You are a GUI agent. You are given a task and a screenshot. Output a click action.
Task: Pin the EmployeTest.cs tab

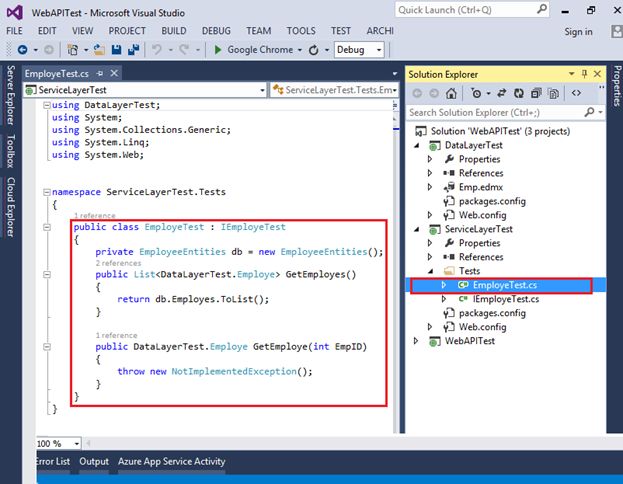(100, 74)
